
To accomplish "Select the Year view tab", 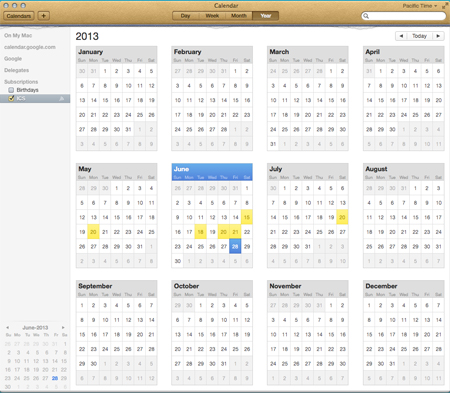I will (265, 16).
